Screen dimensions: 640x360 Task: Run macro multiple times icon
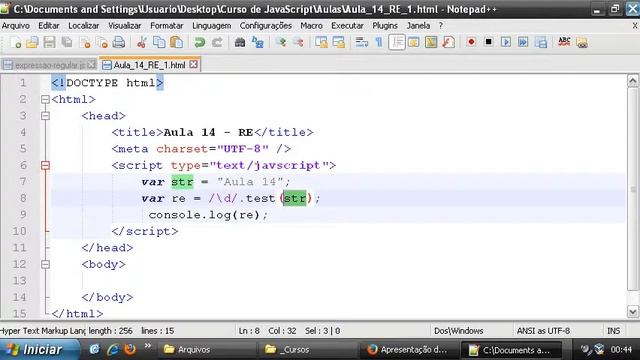click(523, 42)
